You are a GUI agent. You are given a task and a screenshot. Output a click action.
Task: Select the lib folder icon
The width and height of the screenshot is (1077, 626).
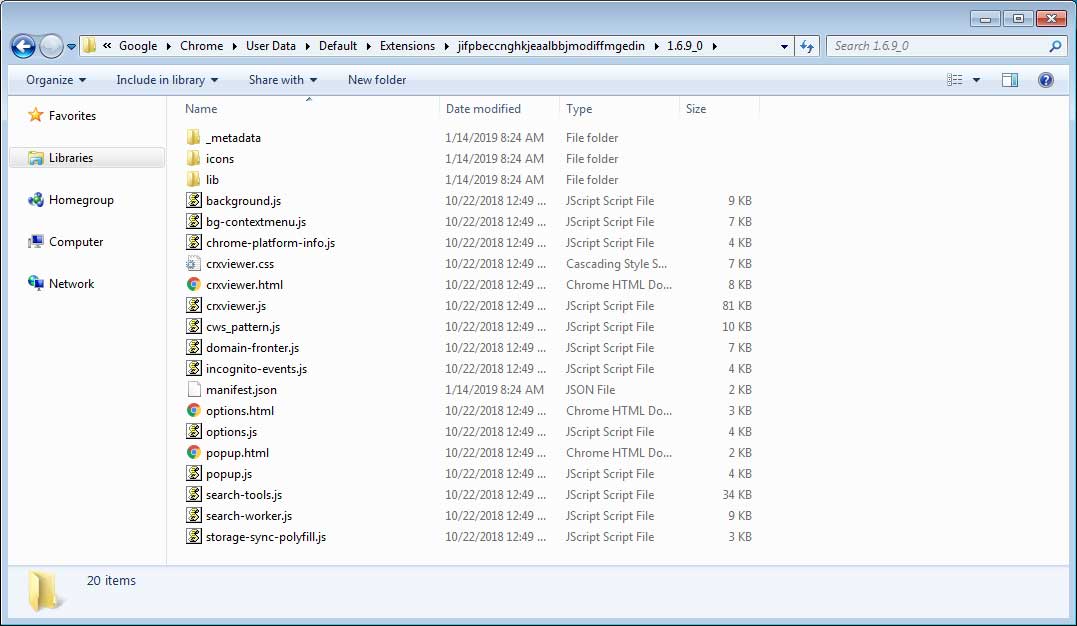[x=194, y=179]
